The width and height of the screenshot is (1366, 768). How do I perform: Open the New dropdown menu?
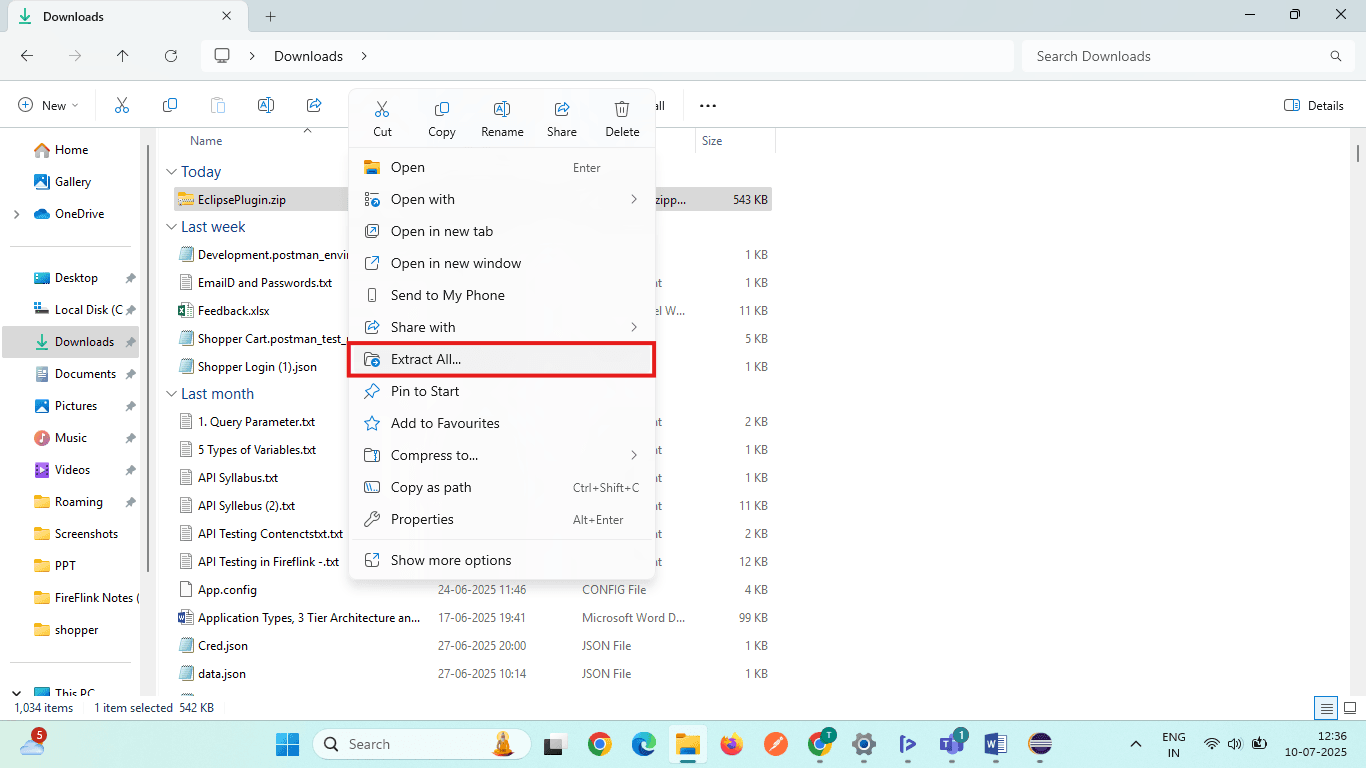[48, 105]
